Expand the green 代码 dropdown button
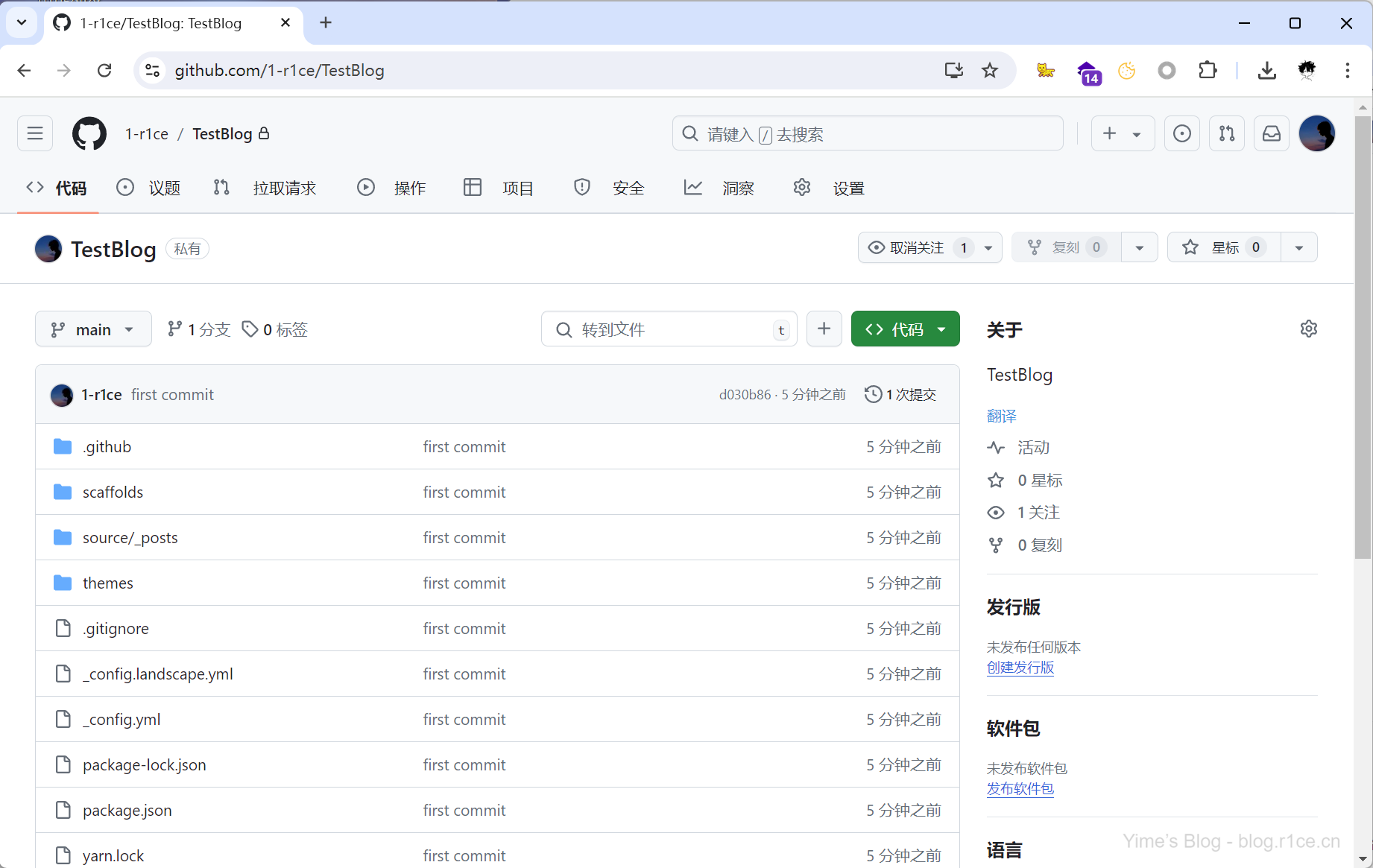Screen dimensions: 1373x868 tap(905, 329)
